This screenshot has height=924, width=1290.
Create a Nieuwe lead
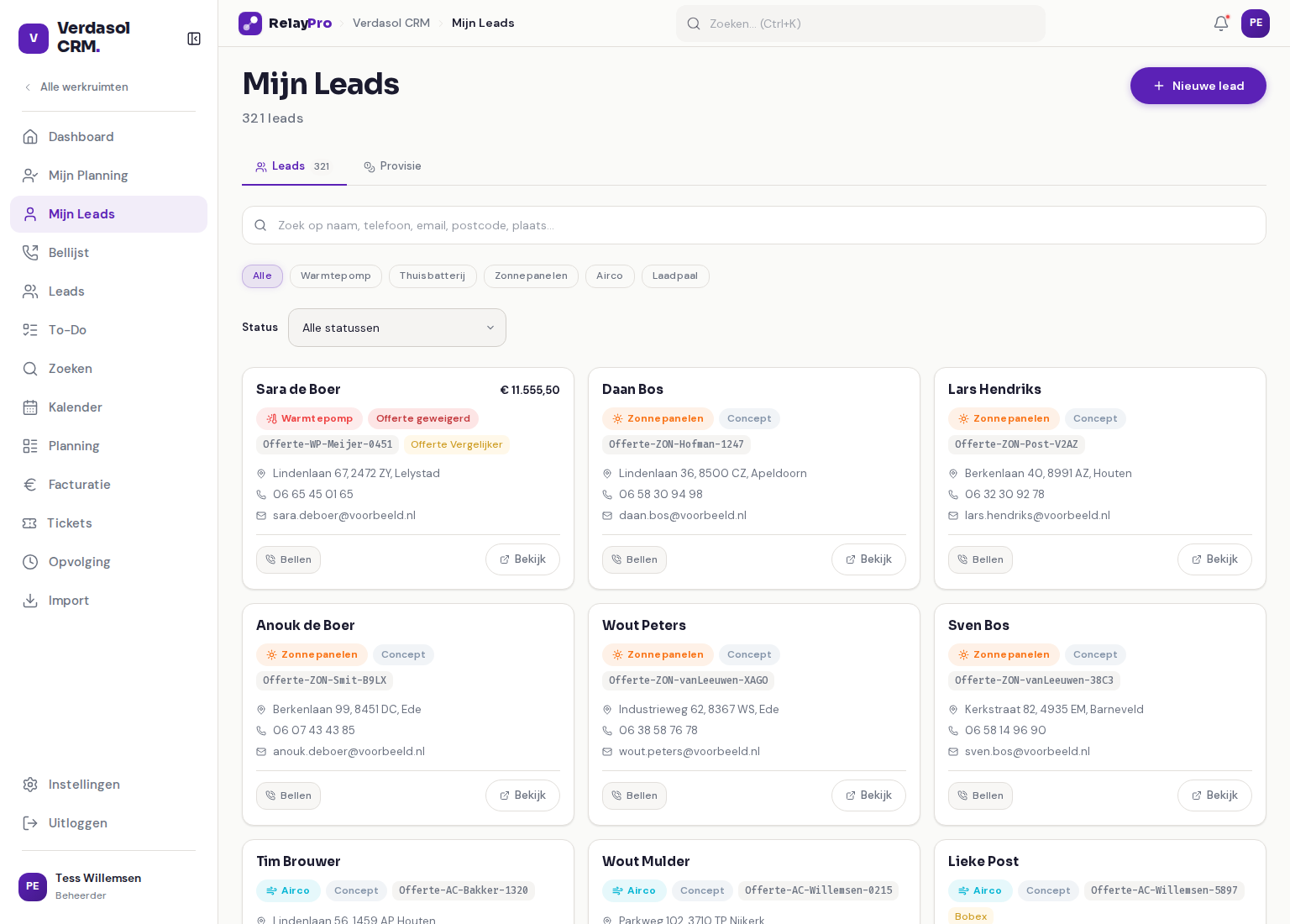pos(1198,86)
